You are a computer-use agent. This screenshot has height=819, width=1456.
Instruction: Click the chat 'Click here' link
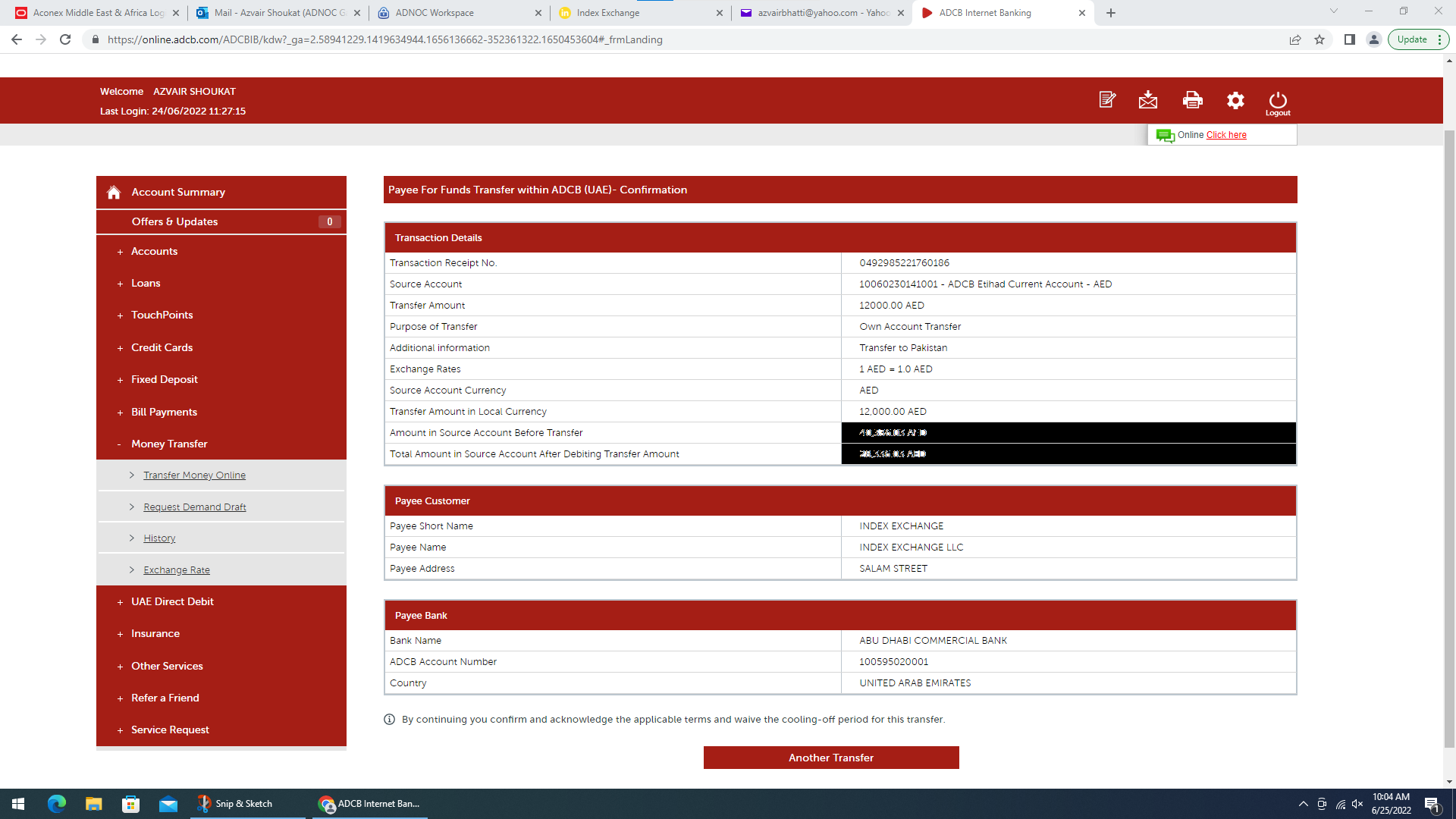coord(1226,135)
